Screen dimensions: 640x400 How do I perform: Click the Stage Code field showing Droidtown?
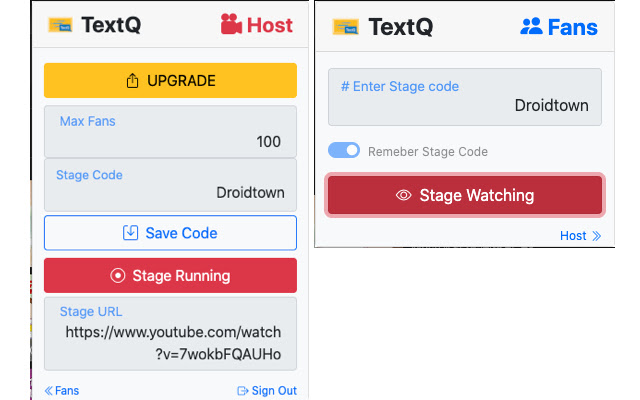pyautogui.click(x=170, y=185)
